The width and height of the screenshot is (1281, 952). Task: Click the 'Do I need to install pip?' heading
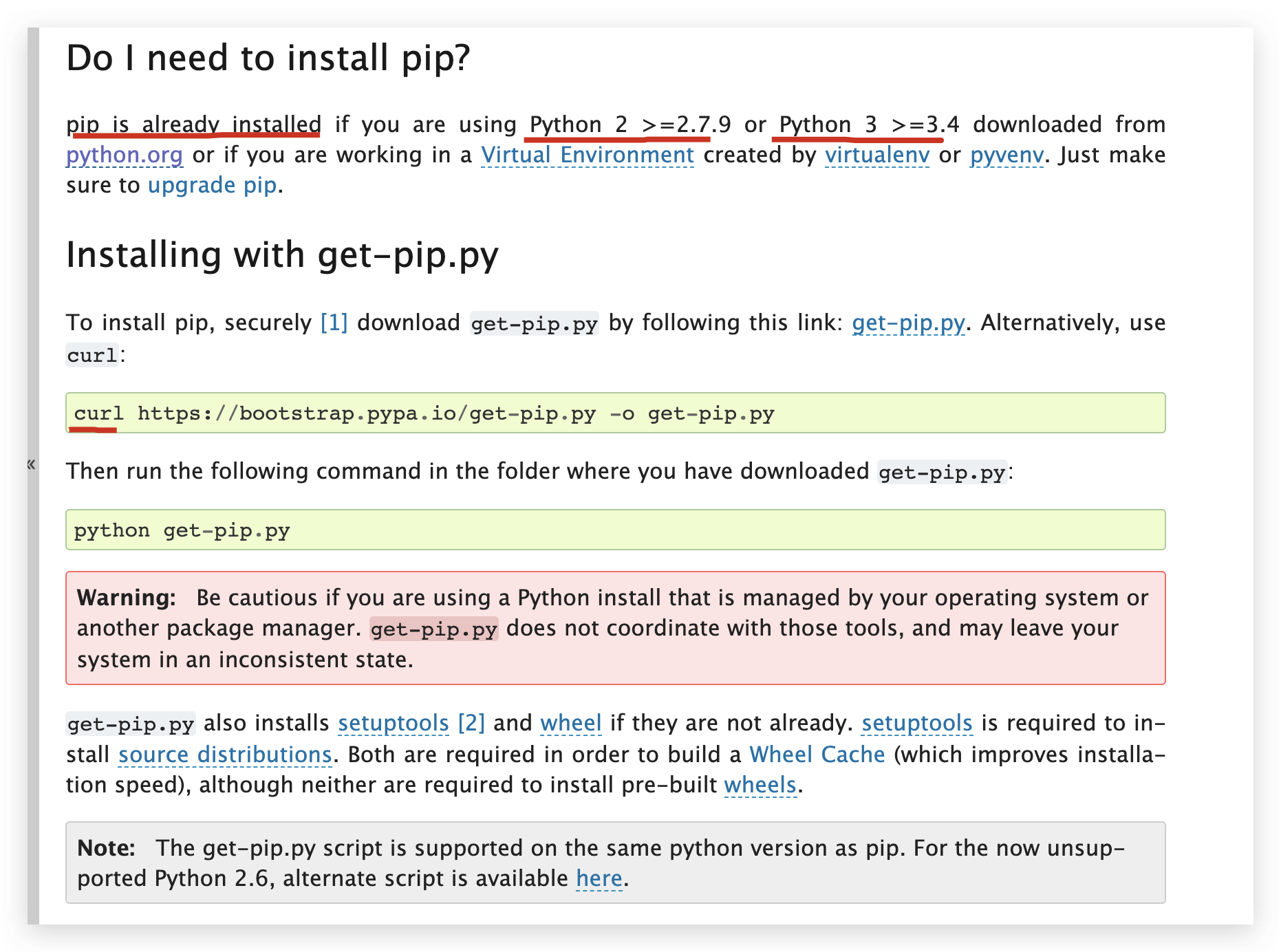click(268, 58)
